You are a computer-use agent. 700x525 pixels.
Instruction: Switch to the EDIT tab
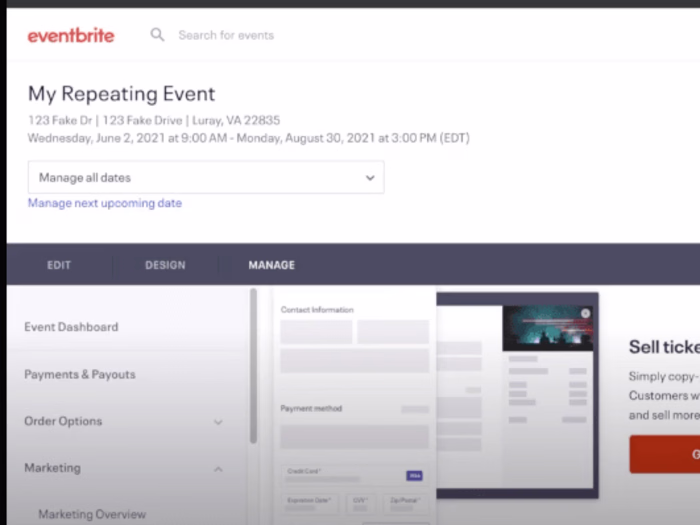tap(59, 265)
